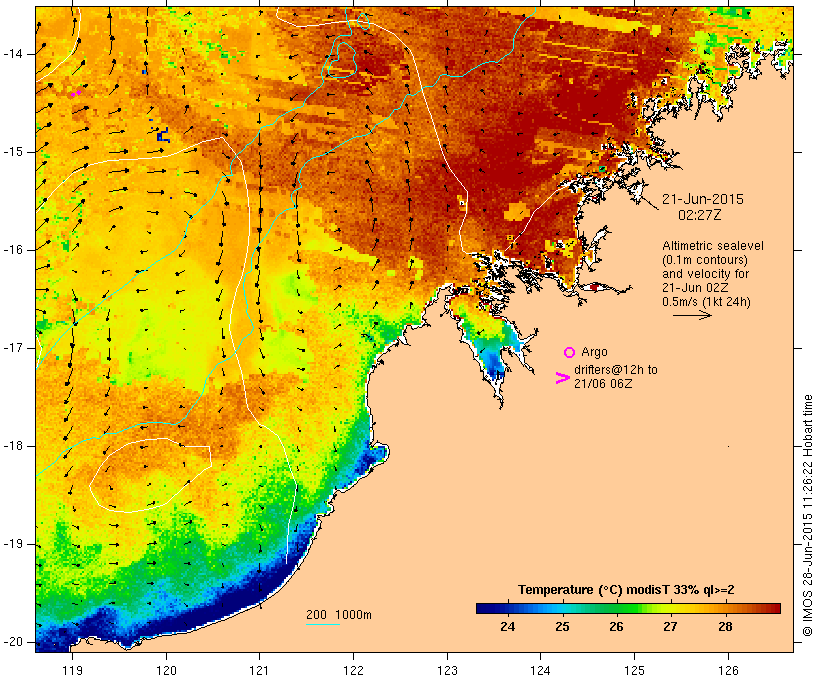820x680 pixels.
Task: Click the '200 1000m' depth contour label
Action: 339,615
